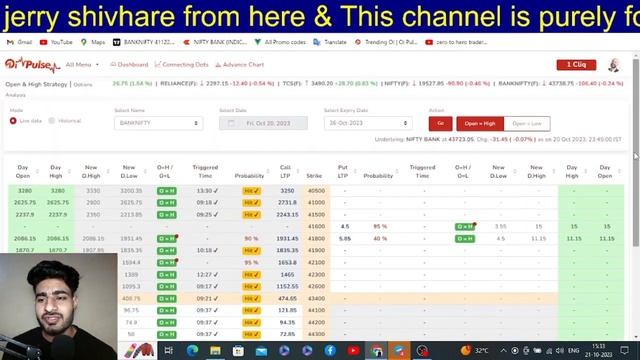Image resolution: width=640 pixels, height=360 pixels.
Task: Open Mail app from taskbar
Action: coord(261,350)
